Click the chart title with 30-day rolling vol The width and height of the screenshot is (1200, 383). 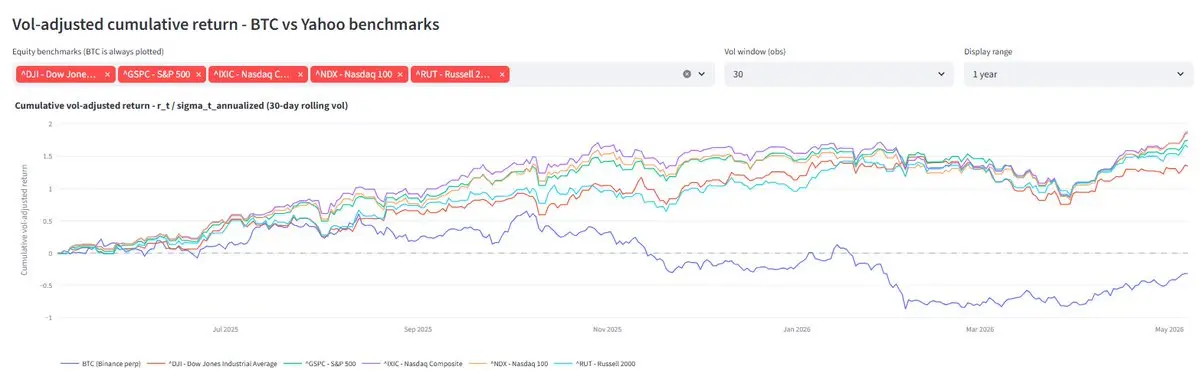(182, 105)
